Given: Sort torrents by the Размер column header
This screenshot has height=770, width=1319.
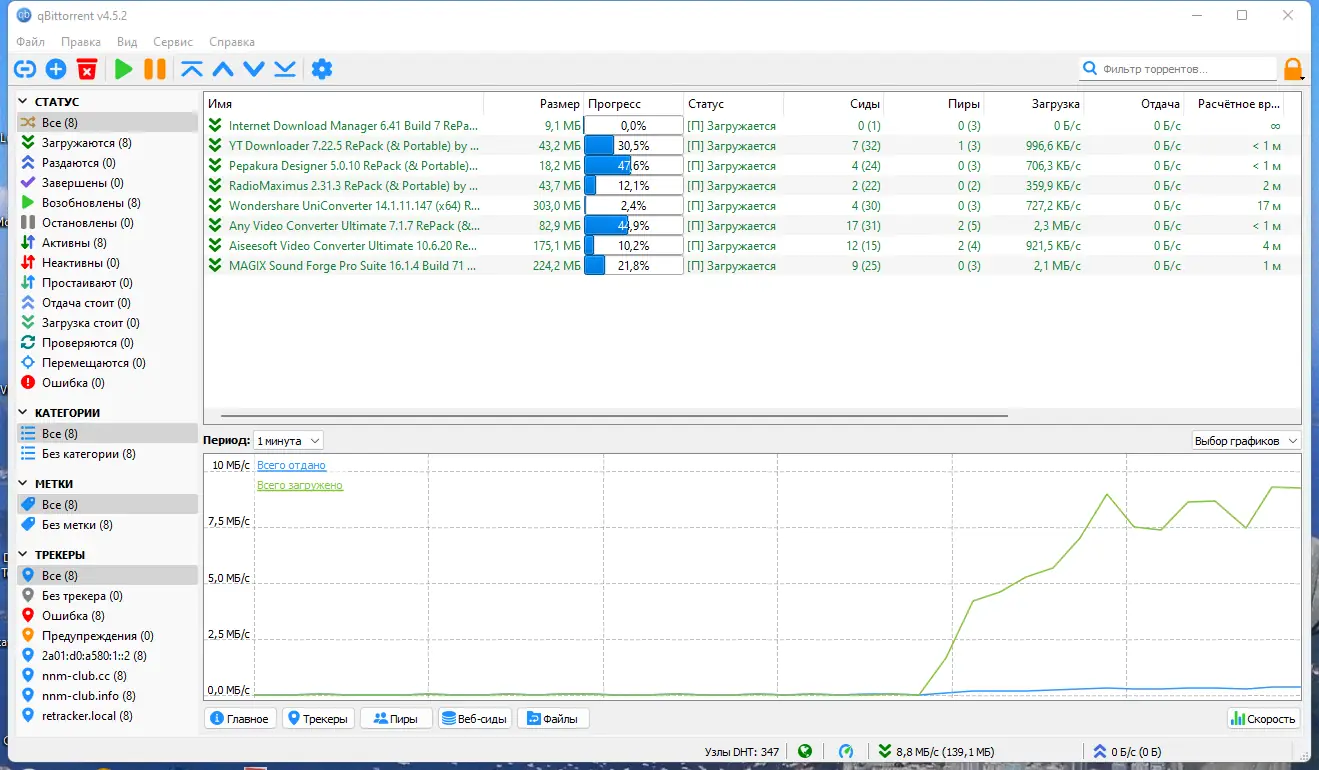Looking at the screenshot, I should tap(534, 104).
